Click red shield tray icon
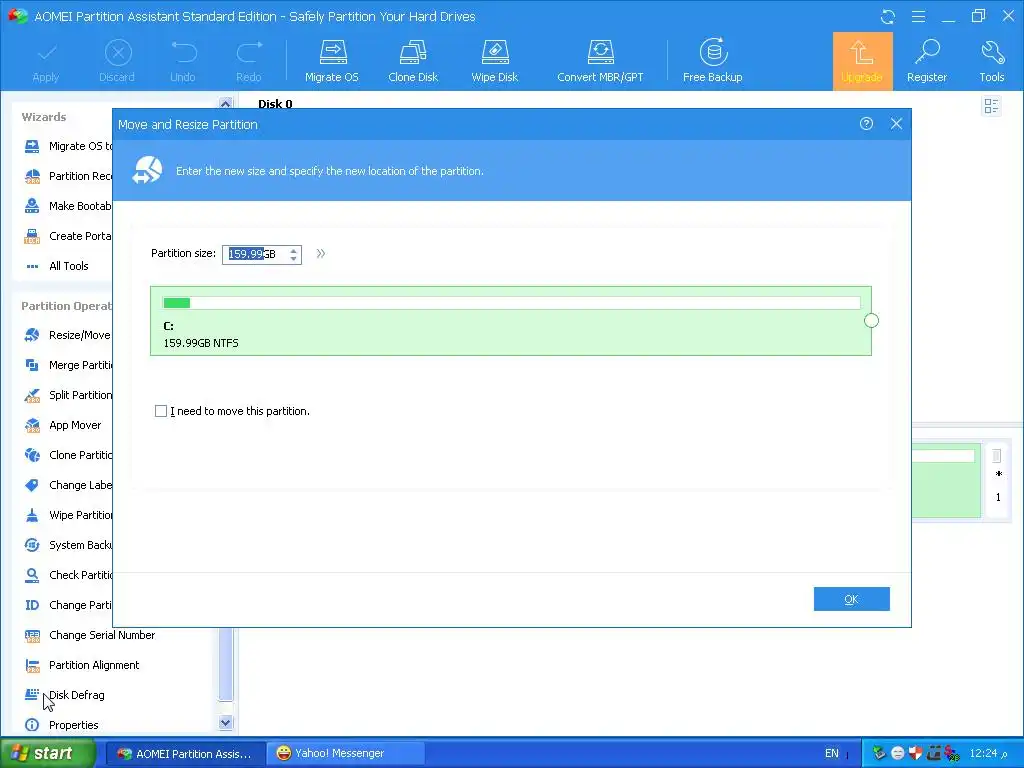The width and height of the screenshot is (1024, 768). (x=916, y=754)
